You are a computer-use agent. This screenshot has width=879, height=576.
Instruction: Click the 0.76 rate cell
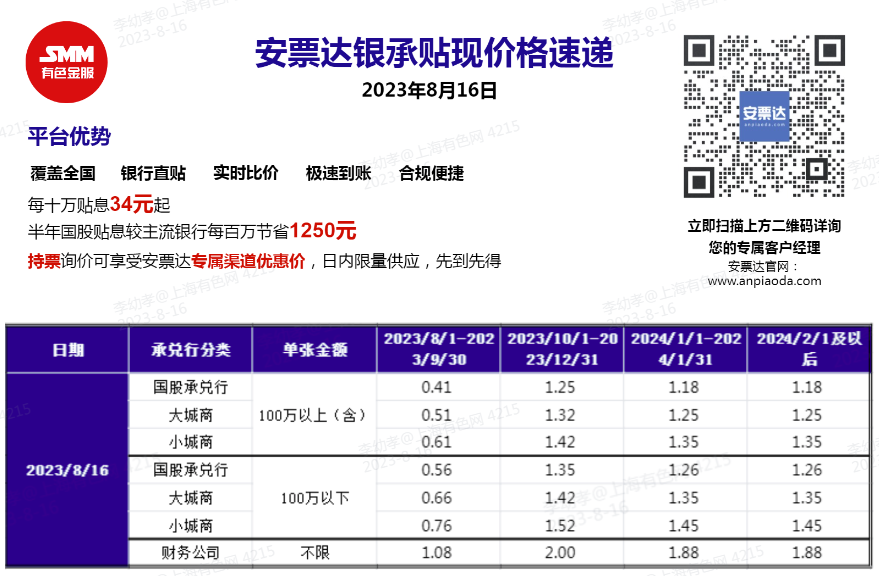(x=437, y=526)
